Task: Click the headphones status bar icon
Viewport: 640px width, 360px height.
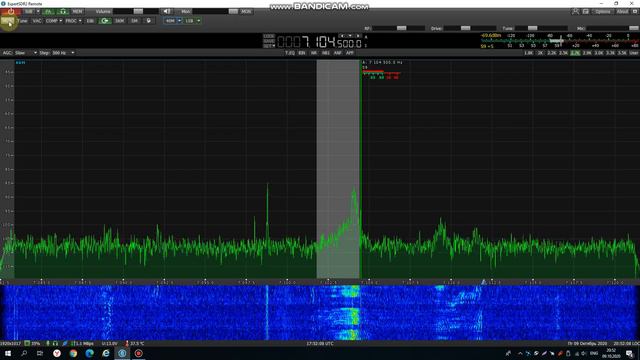Action: [x=55, y=344]
